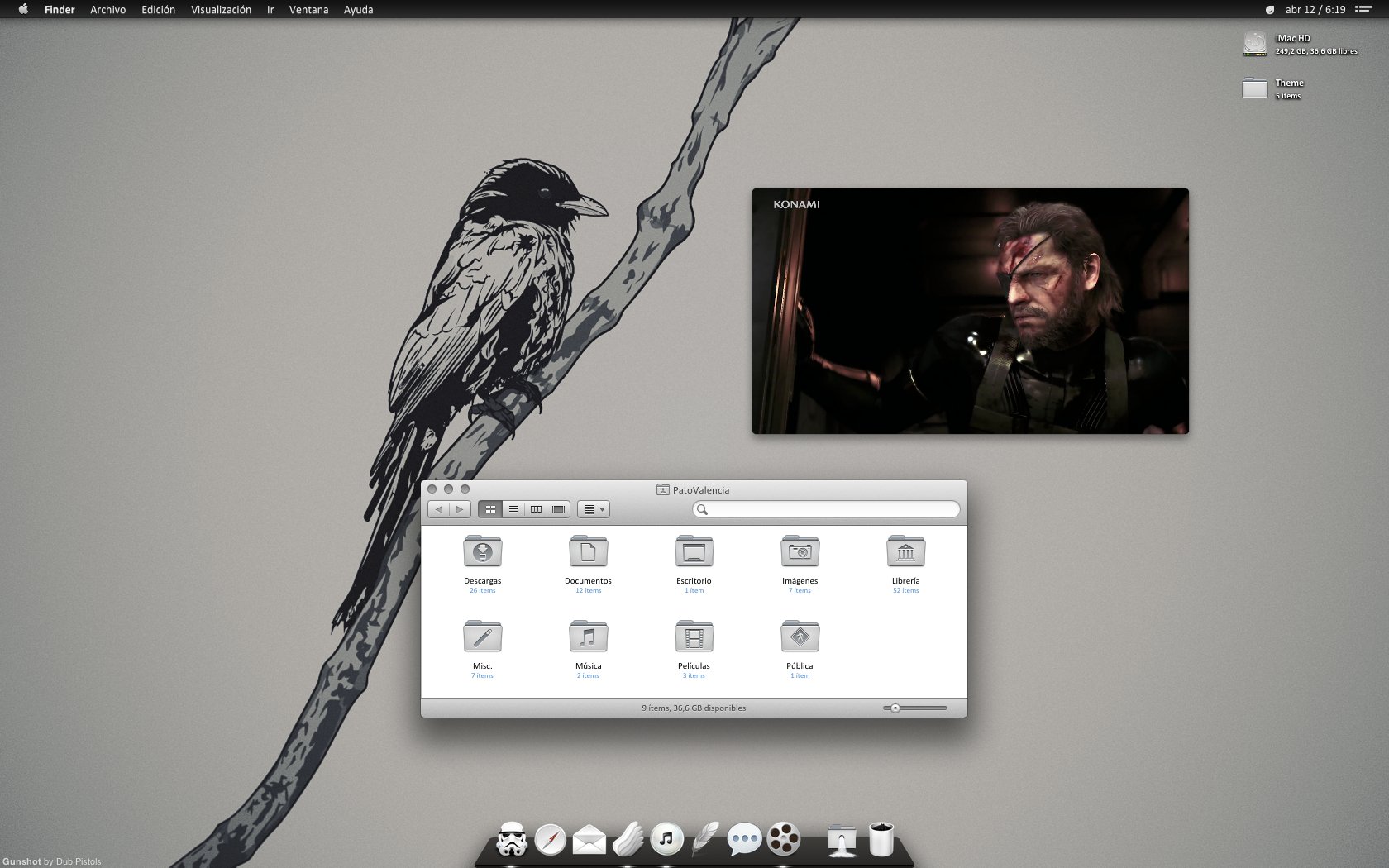This screenshot has height=868, width=1389.
Task: Open the Messages speech bubble in Dock
Action: click(744, 839)
